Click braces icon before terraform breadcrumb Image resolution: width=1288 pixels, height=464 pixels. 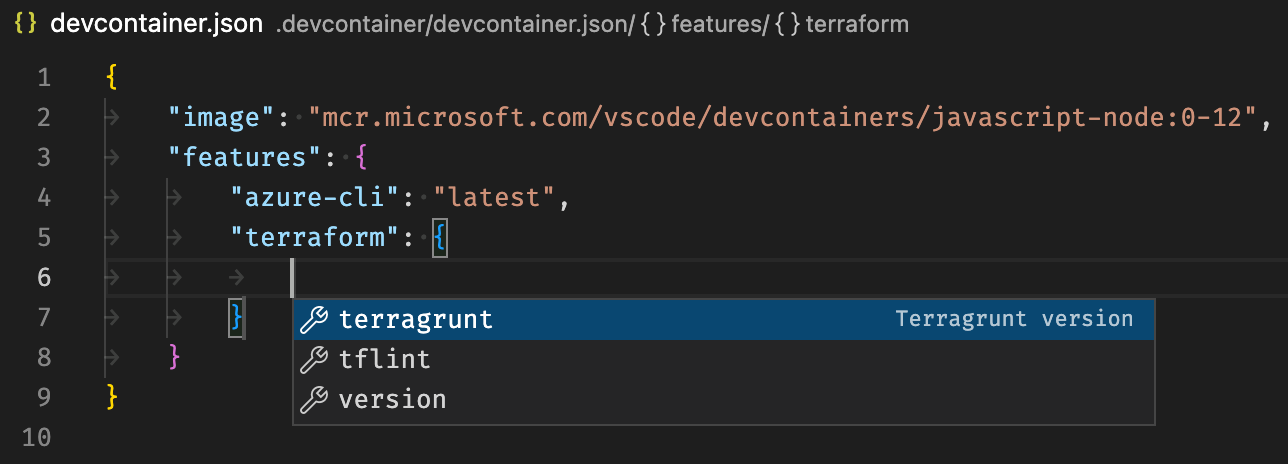click(x=787, y=24)
